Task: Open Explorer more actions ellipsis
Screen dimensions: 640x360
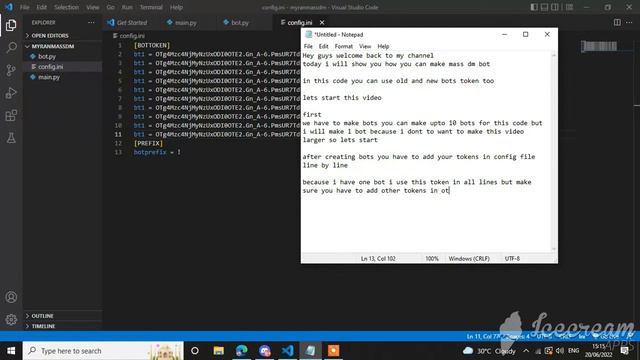Action: pos(91,22)
